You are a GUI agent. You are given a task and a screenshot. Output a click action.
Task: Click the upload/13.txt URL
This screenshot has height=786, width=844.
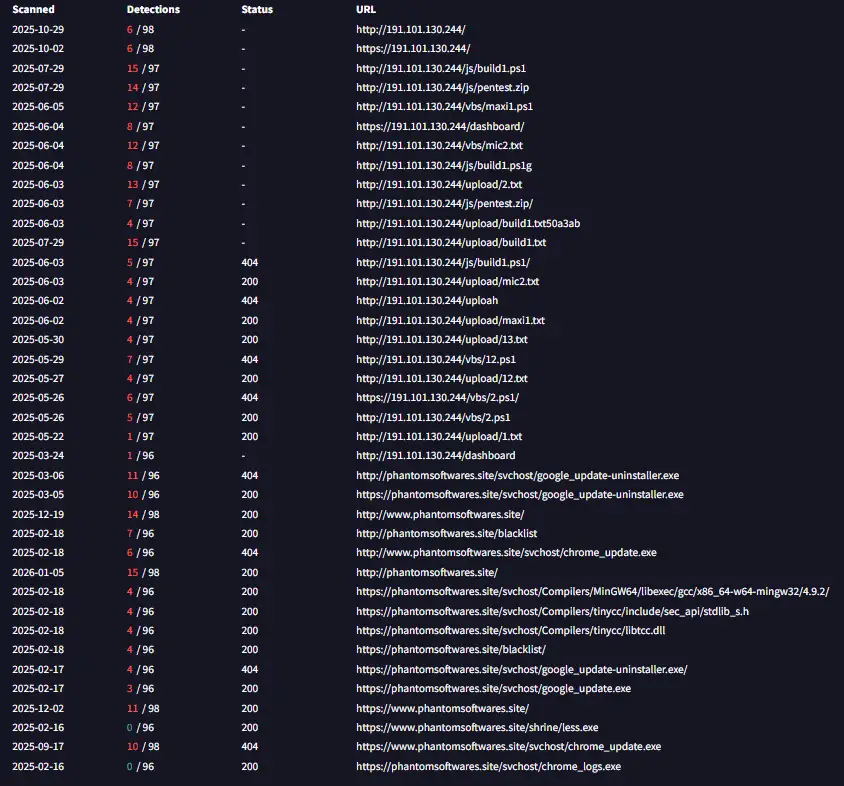441,340
